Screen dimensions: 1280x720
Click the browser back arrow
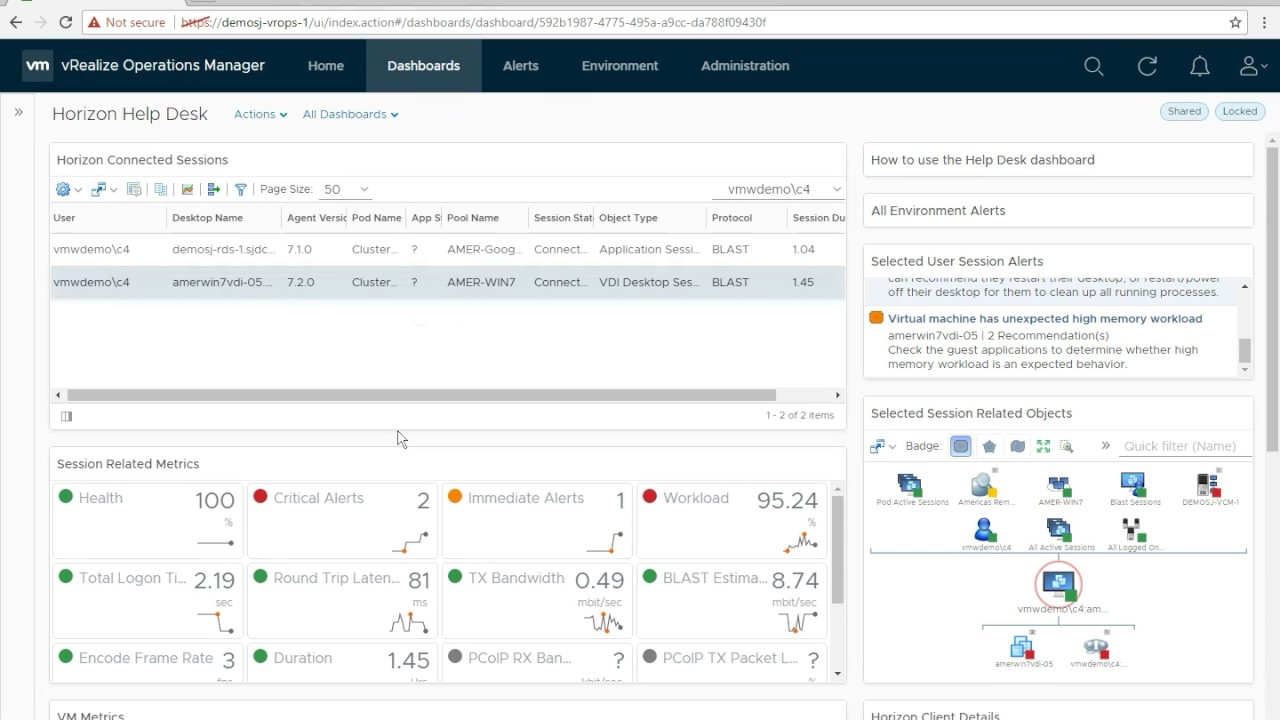(x=16, y=21)
